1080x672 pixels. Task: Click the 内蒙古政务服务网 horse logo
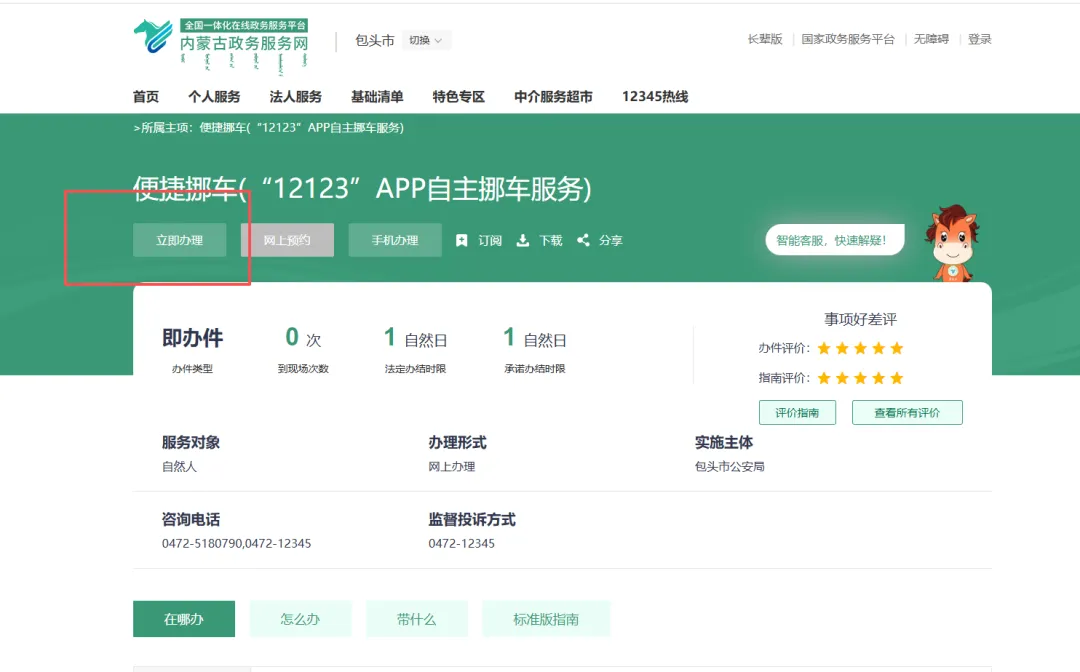point(153,36)
